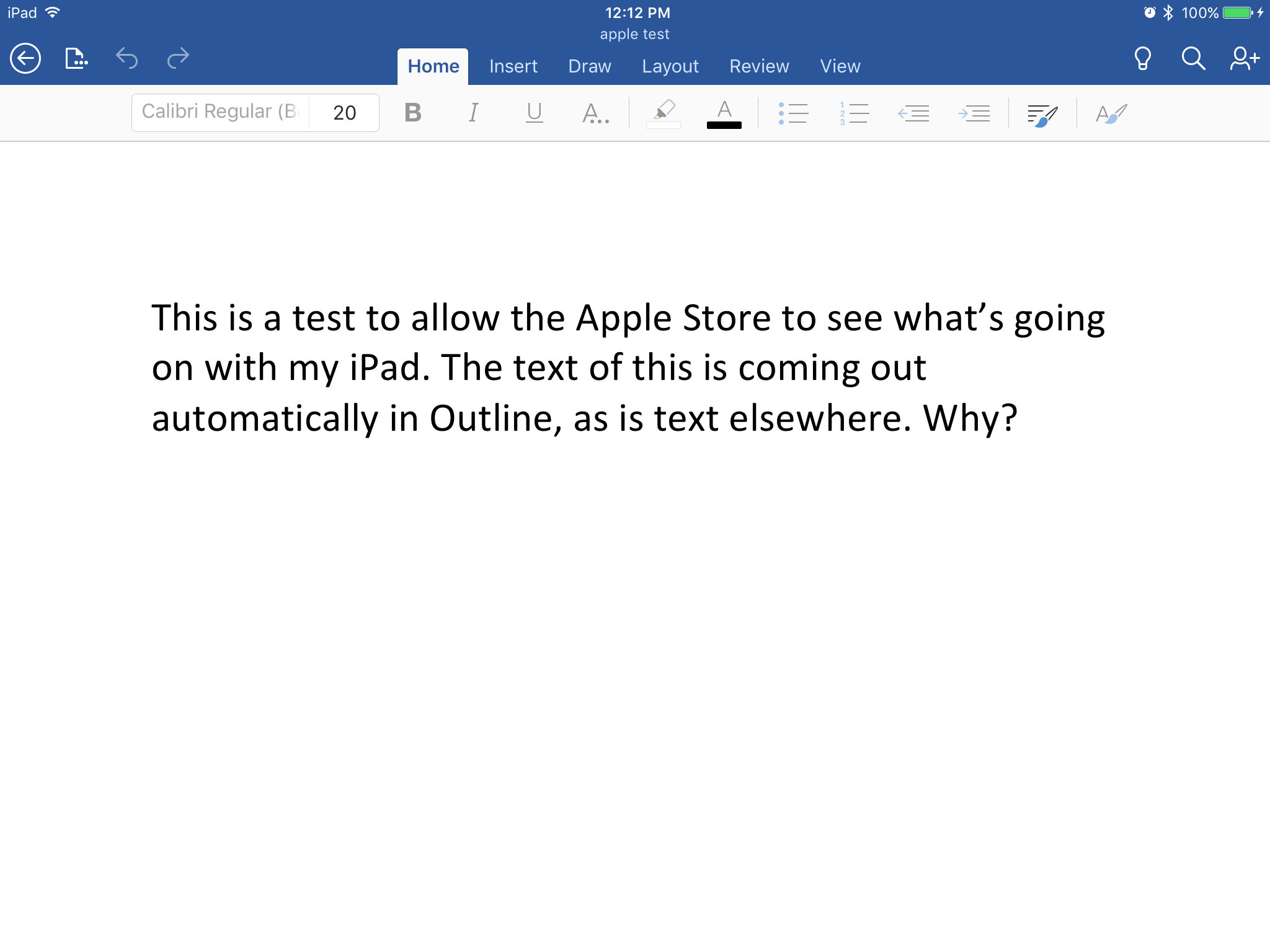Go back with the back arrow button
Viewport: 1270px width, 952px height.
click(x=25, y=58)
